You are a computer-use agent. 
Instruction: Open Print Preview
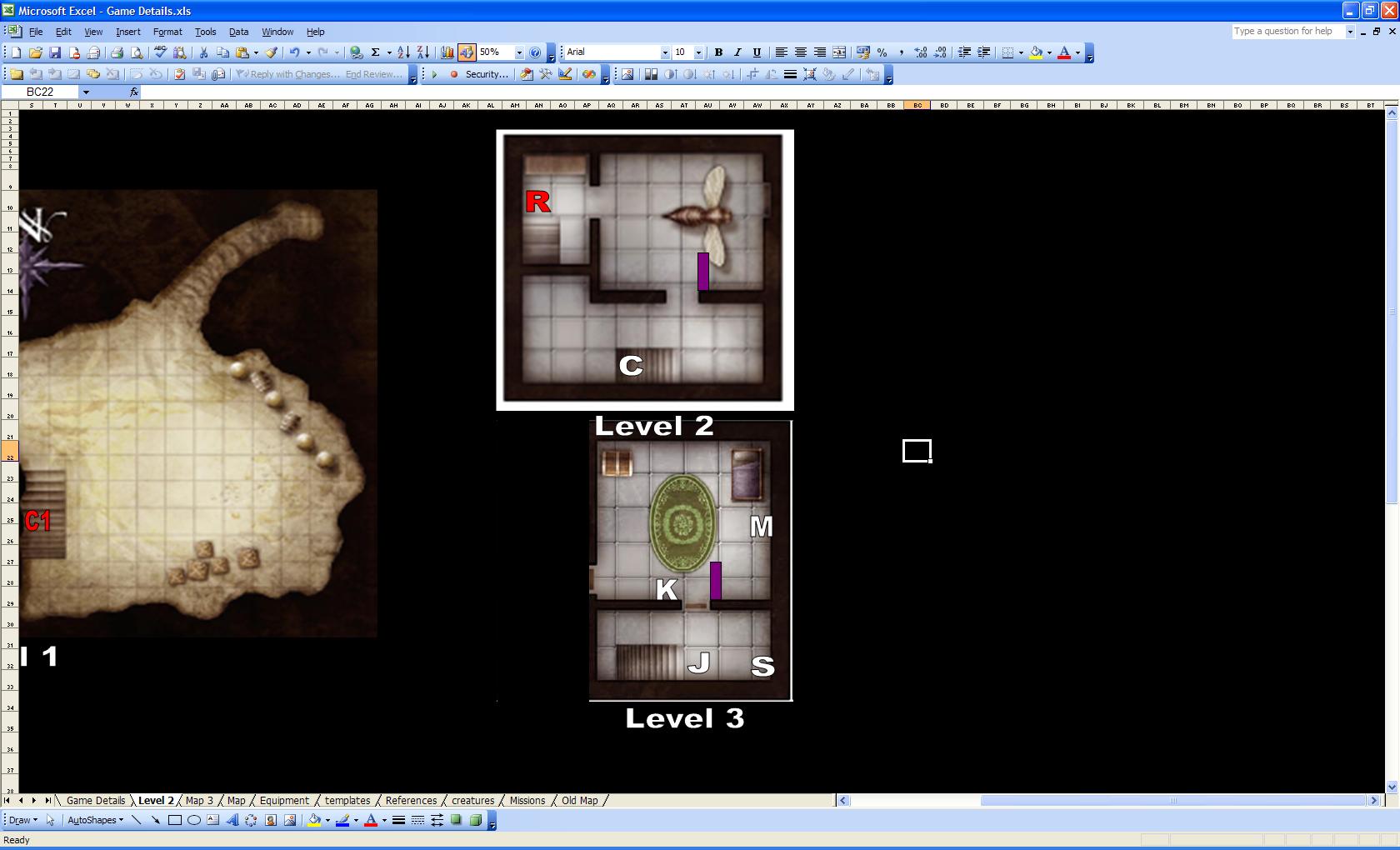point(137,52)
